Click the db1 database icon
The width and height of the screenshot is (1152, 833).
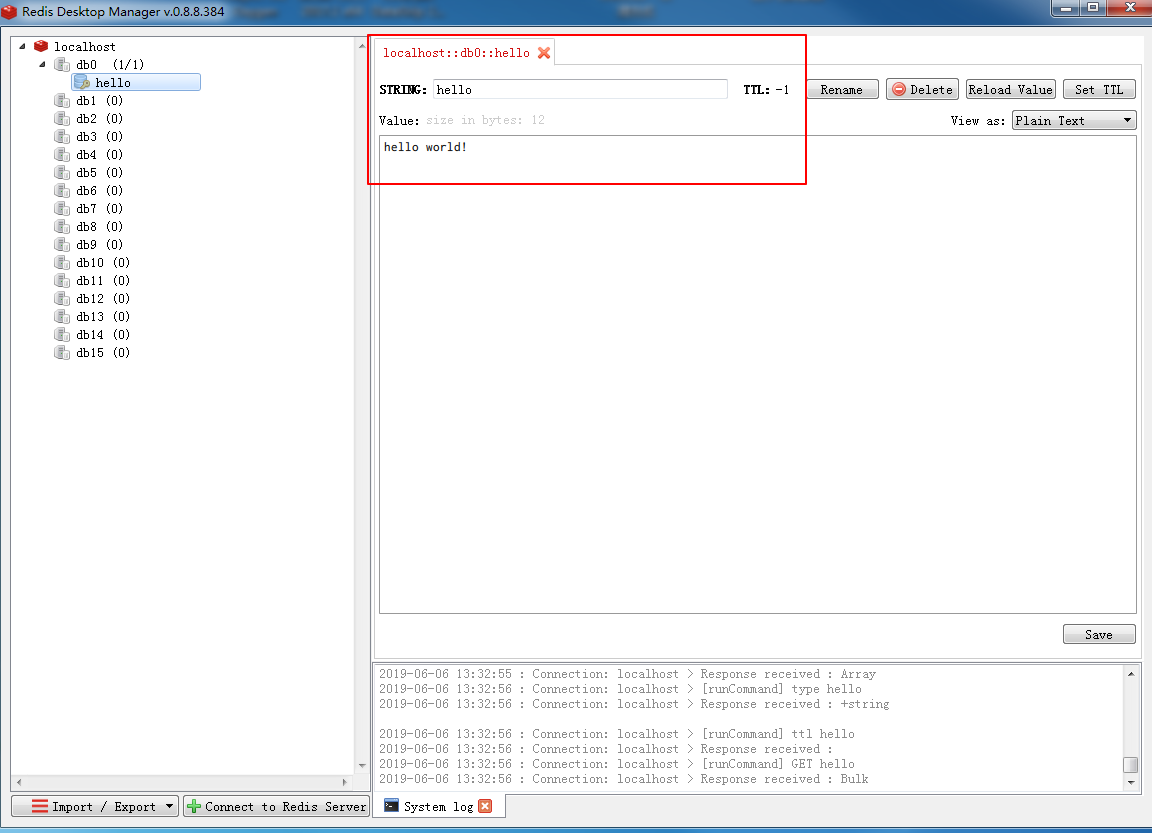(x=62, y=101)
